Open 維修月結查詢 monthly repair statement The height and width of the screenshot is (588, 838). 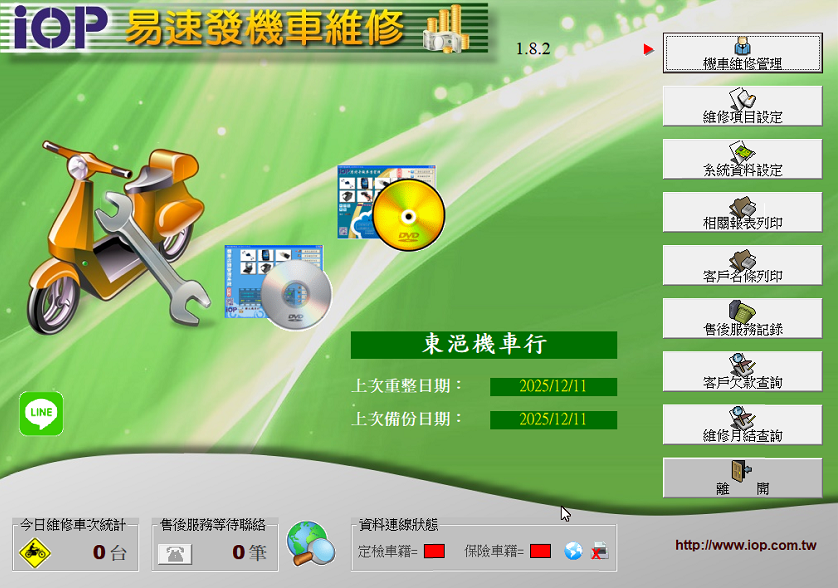[x=742, y=424]
